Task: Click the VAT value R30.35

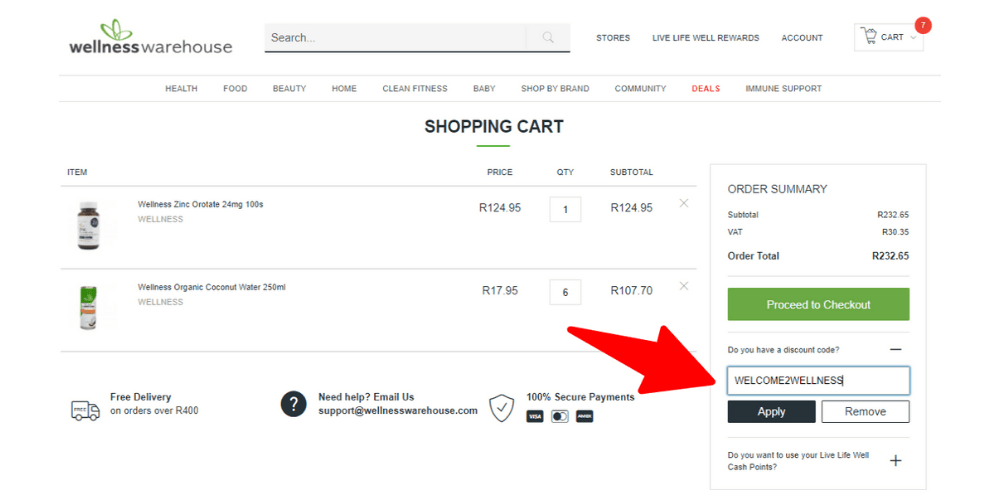Action: [895, 232]
